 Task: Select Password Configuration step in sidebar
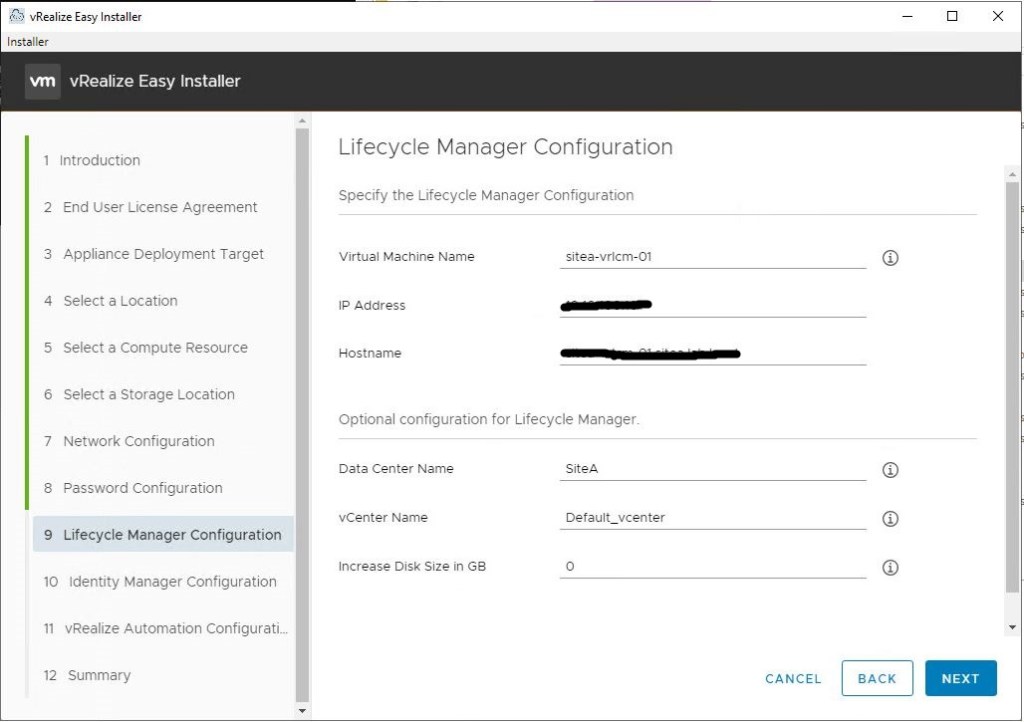tap(142, 488)
